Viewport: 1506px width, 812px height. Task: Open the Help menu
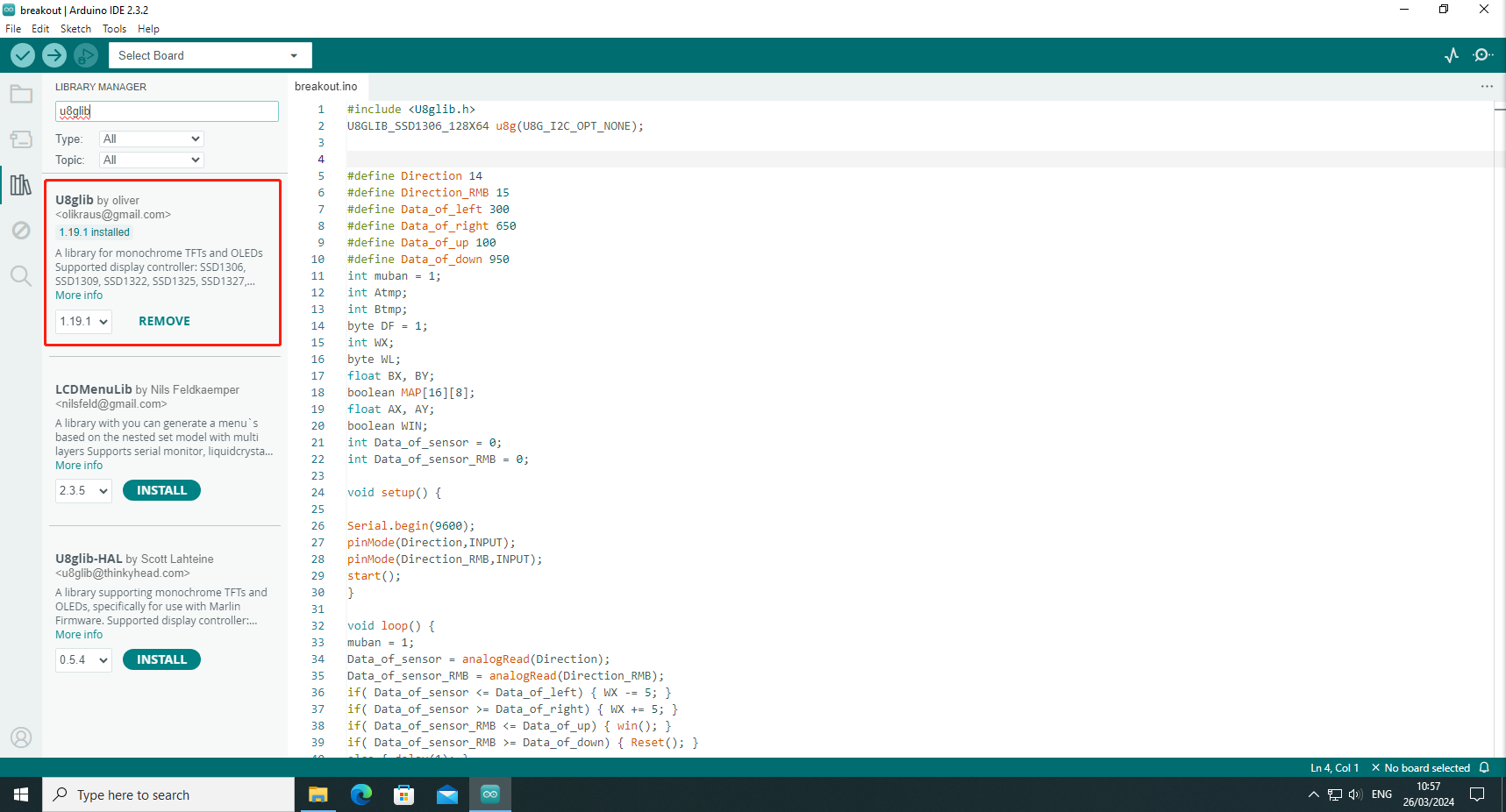149,29
